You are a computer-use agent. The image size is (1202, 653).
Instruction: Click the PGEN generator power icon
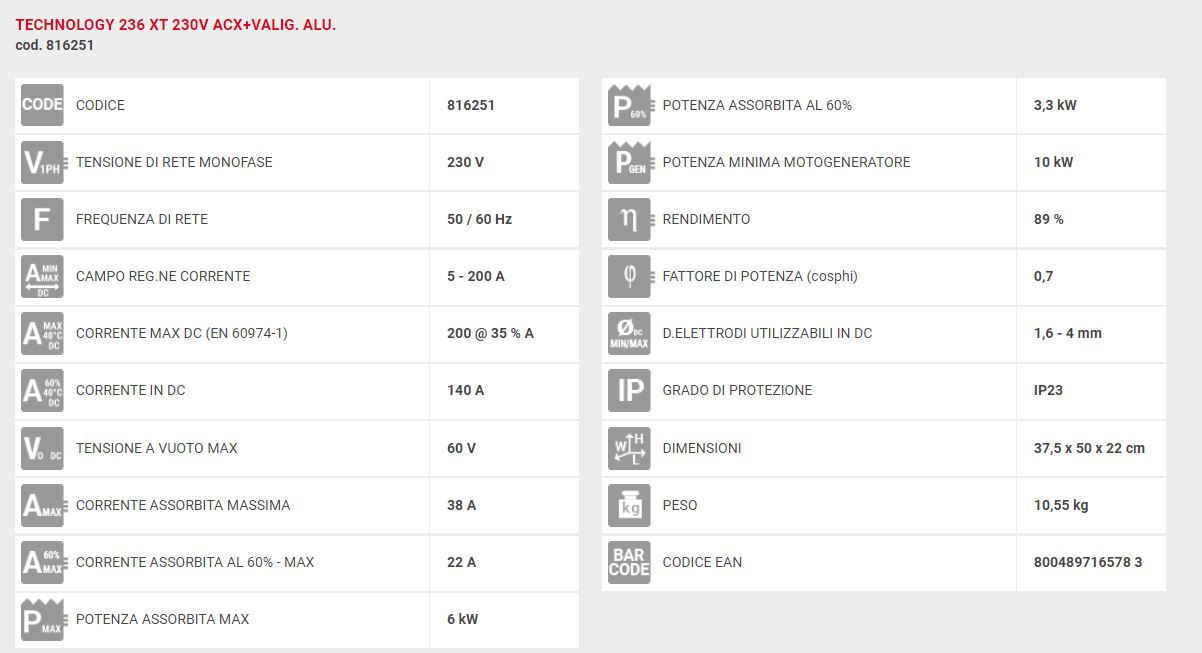pyautogui.click(x=629, y=162)
